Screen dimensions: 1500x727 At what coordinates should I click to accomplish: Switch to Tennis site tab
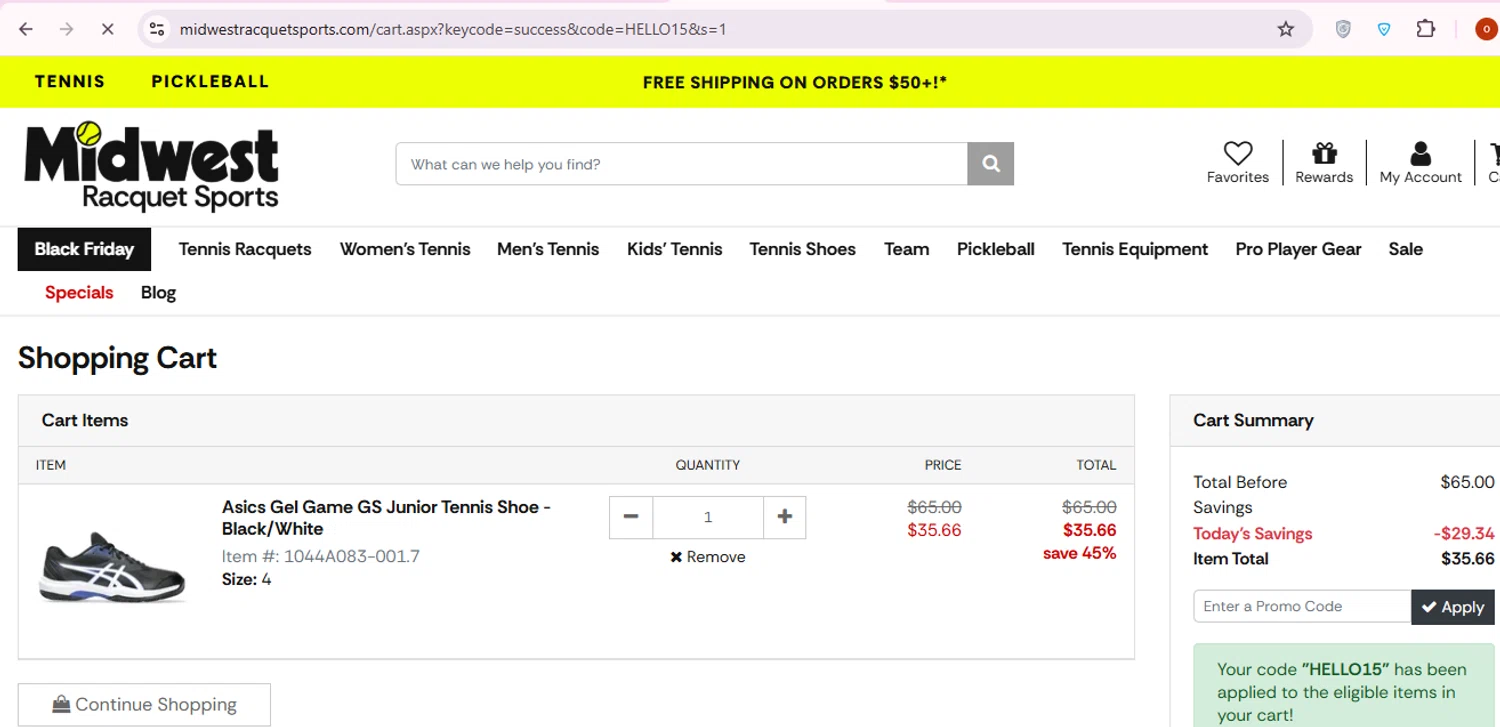pyautogui.click(x=70, y=82)
